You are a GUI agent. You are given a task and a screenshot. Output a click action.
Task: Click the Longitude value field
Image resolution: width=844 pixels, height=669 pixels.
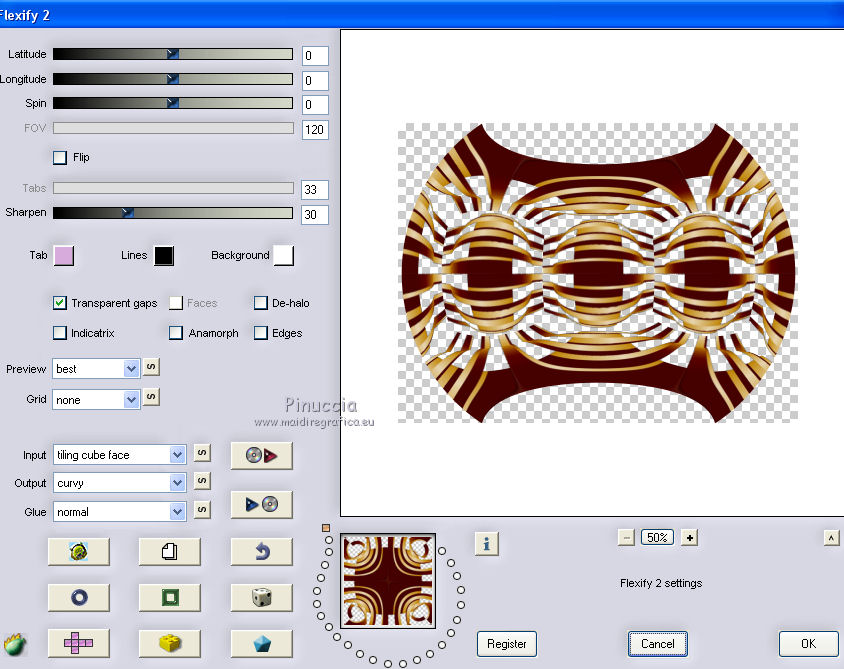tap(315, 81)
